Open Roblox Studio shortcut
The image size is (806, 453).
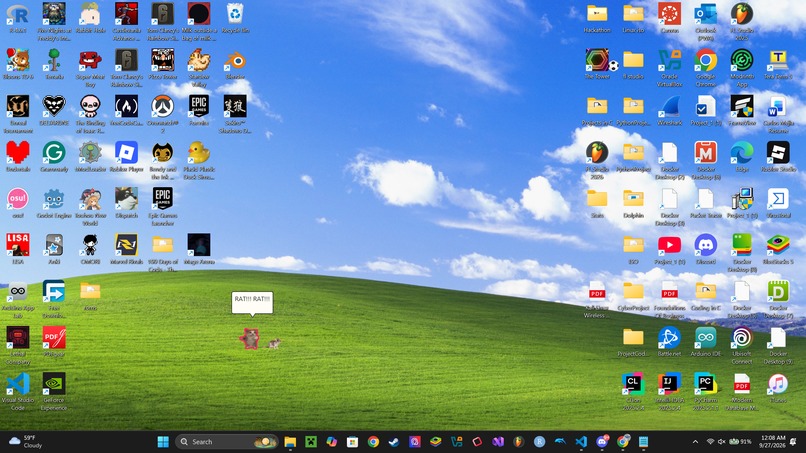pyautogui.click(x=778, y=153)
